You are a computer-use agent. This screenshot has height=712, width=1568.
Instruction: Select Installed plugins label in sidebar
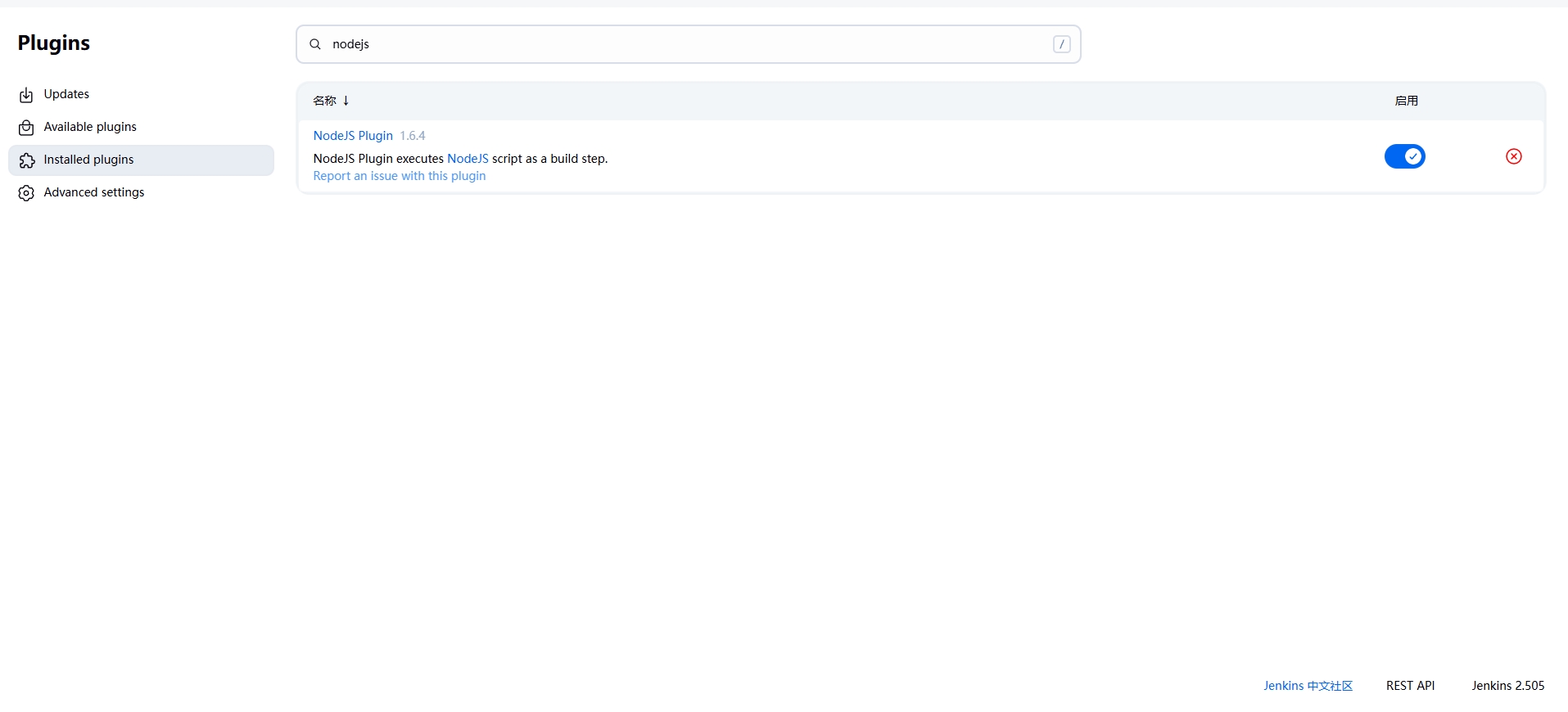point(88,160)
